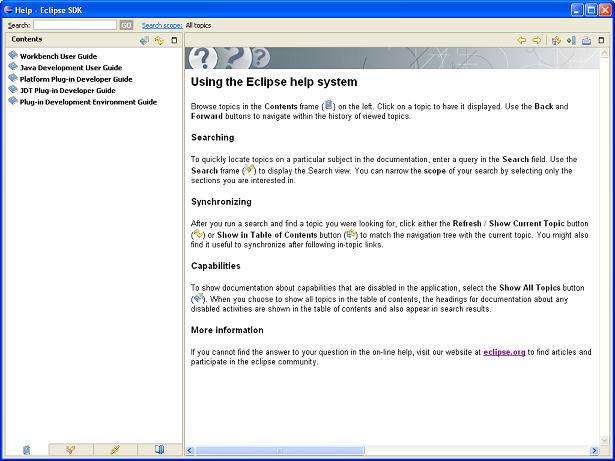
Task: Open Workbench User Guide book icon
Action: tap(13, 55)
